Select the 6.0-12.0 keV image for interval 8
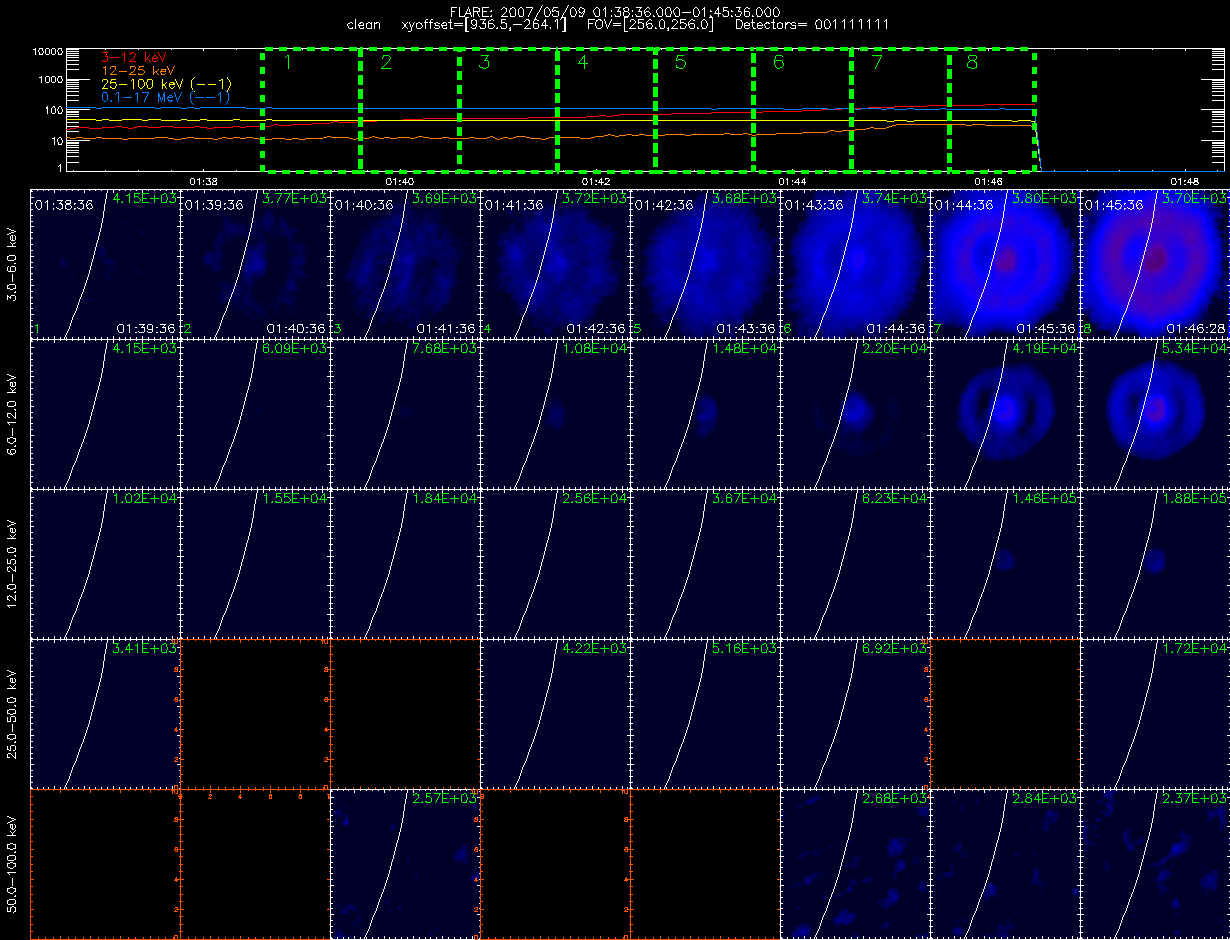This screenshot has width=1230, height=940. (1155, 413)
